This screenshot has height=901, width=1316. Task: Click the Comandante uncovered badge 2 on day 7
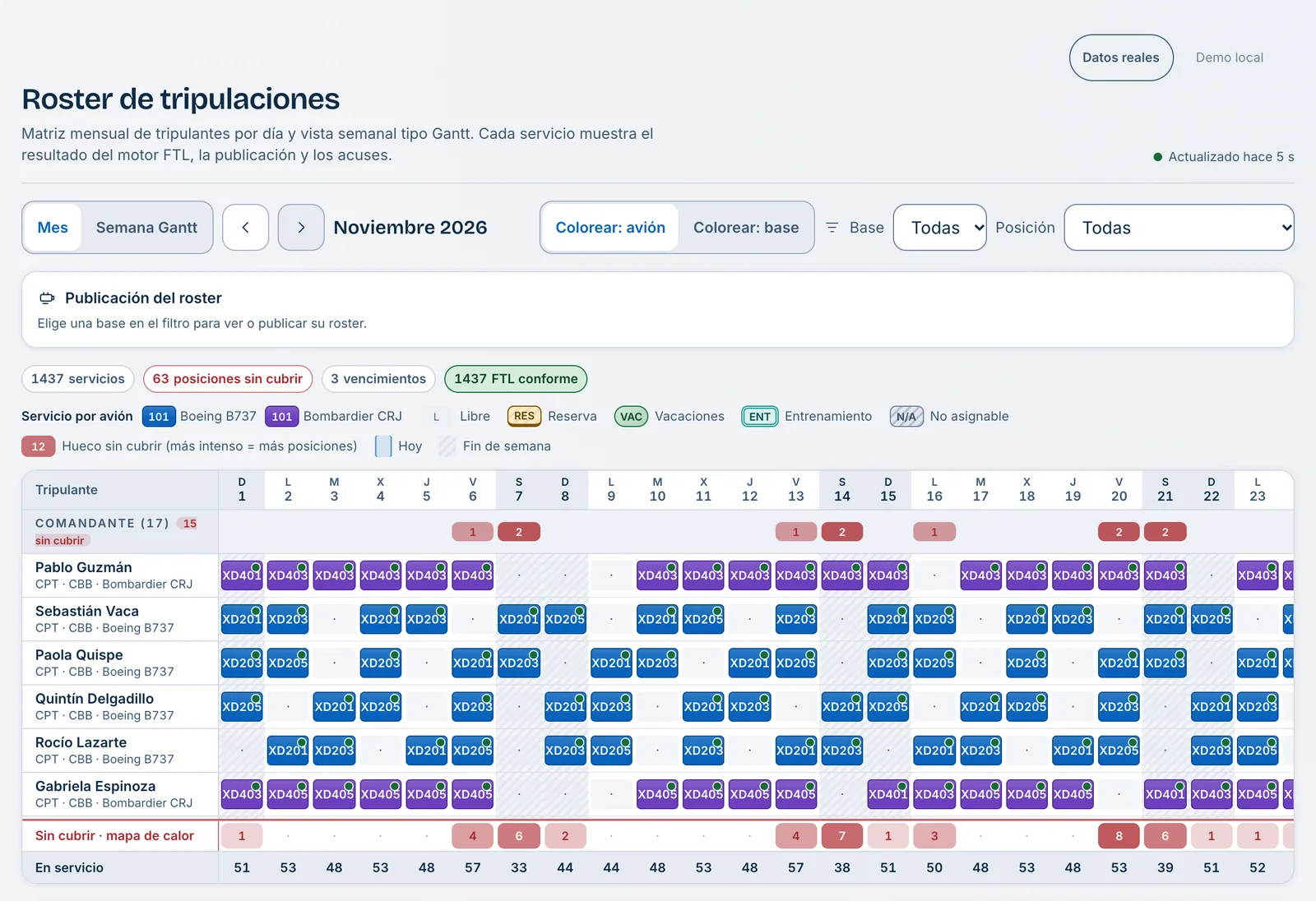(x=519, y=532)
